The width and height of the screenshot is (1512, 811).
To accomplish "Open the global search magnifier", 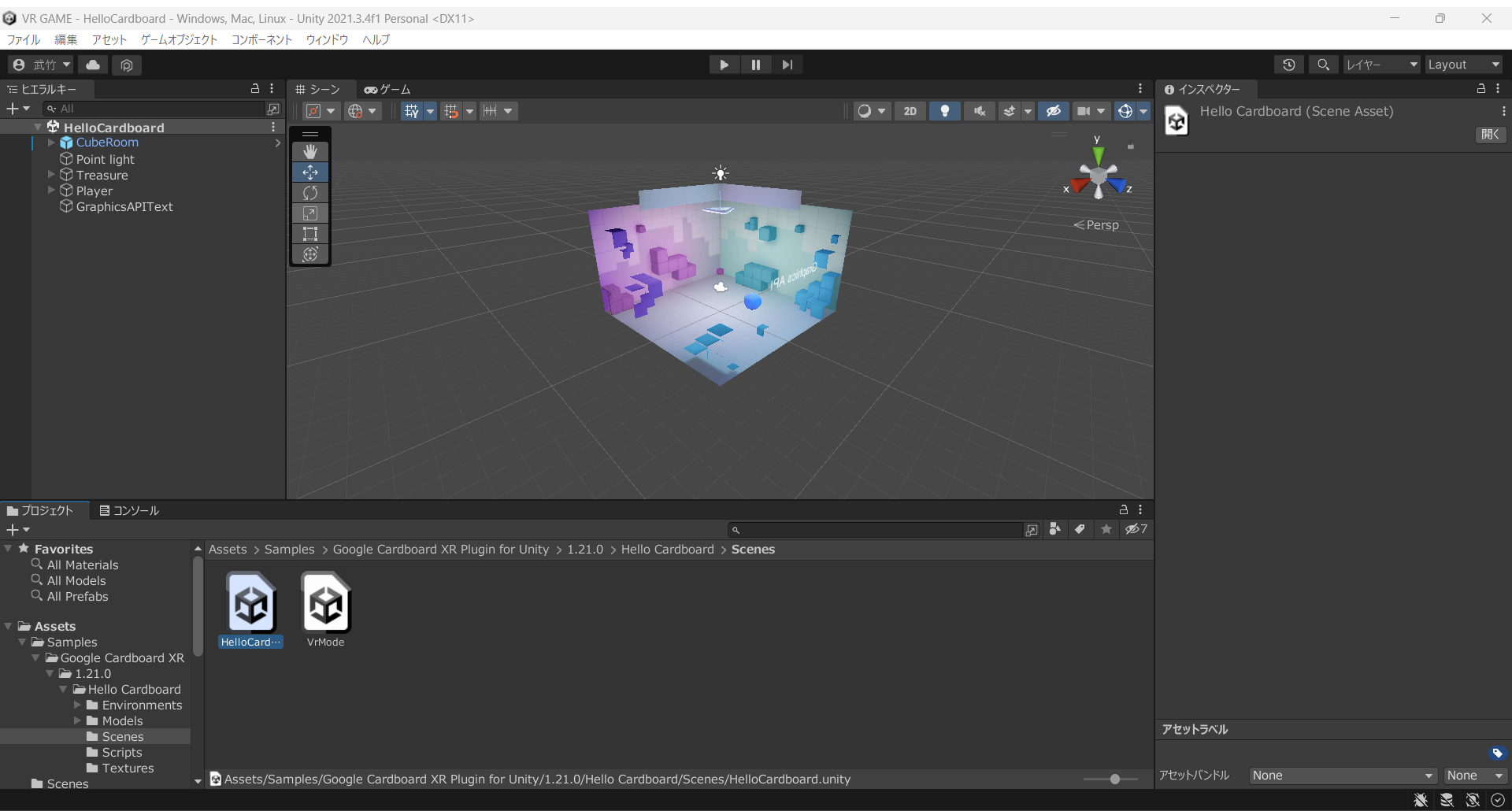I will coord(1323,65).
